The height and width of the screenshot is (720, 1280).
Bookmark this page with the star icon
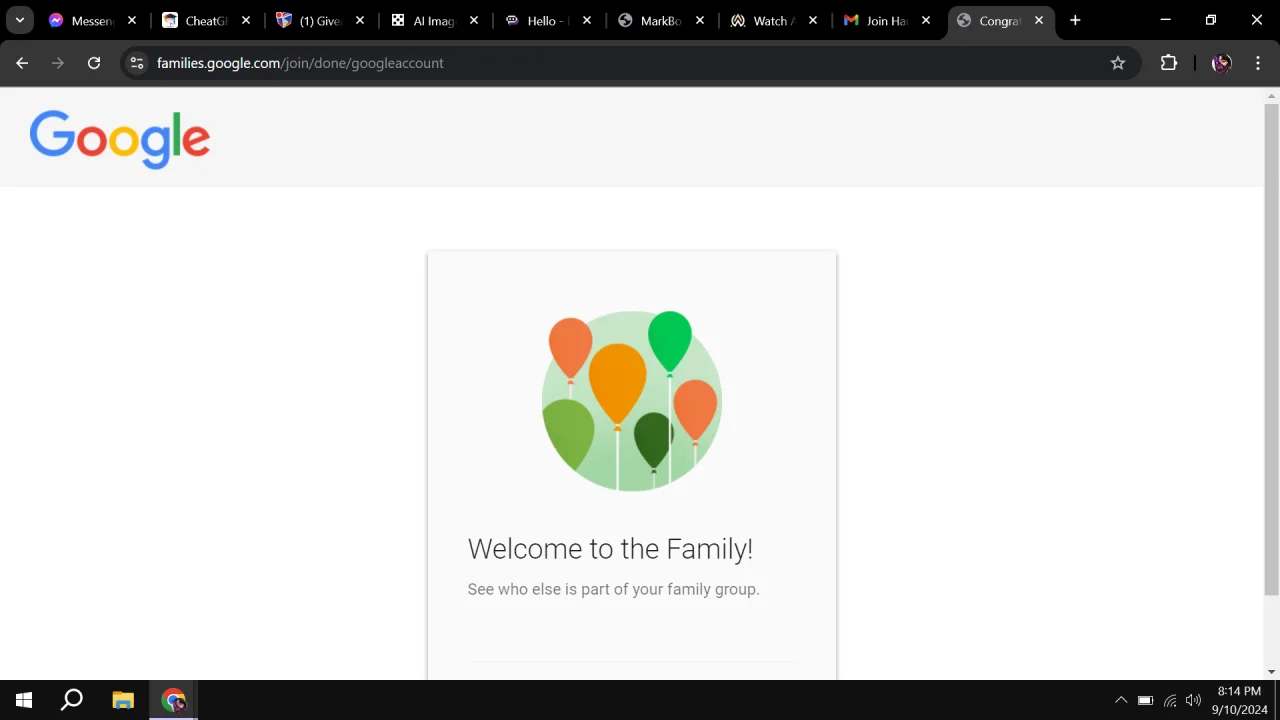(x=1118, y=63)
